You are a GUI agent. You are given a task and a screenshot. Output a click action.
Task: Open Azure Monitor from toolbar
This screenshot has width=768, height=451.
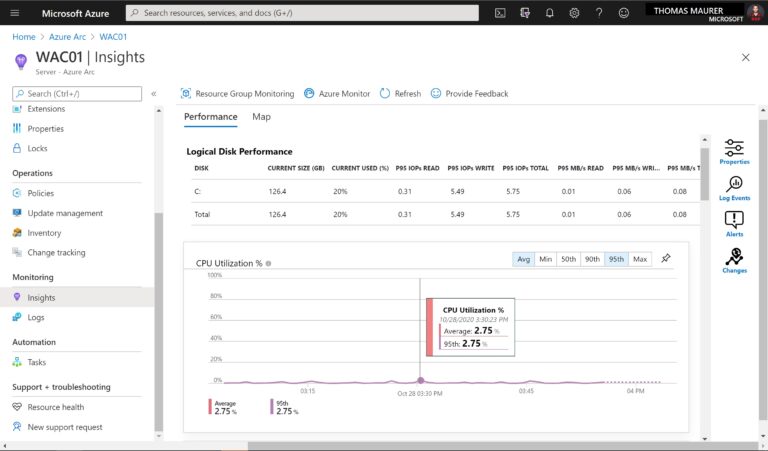337,94
